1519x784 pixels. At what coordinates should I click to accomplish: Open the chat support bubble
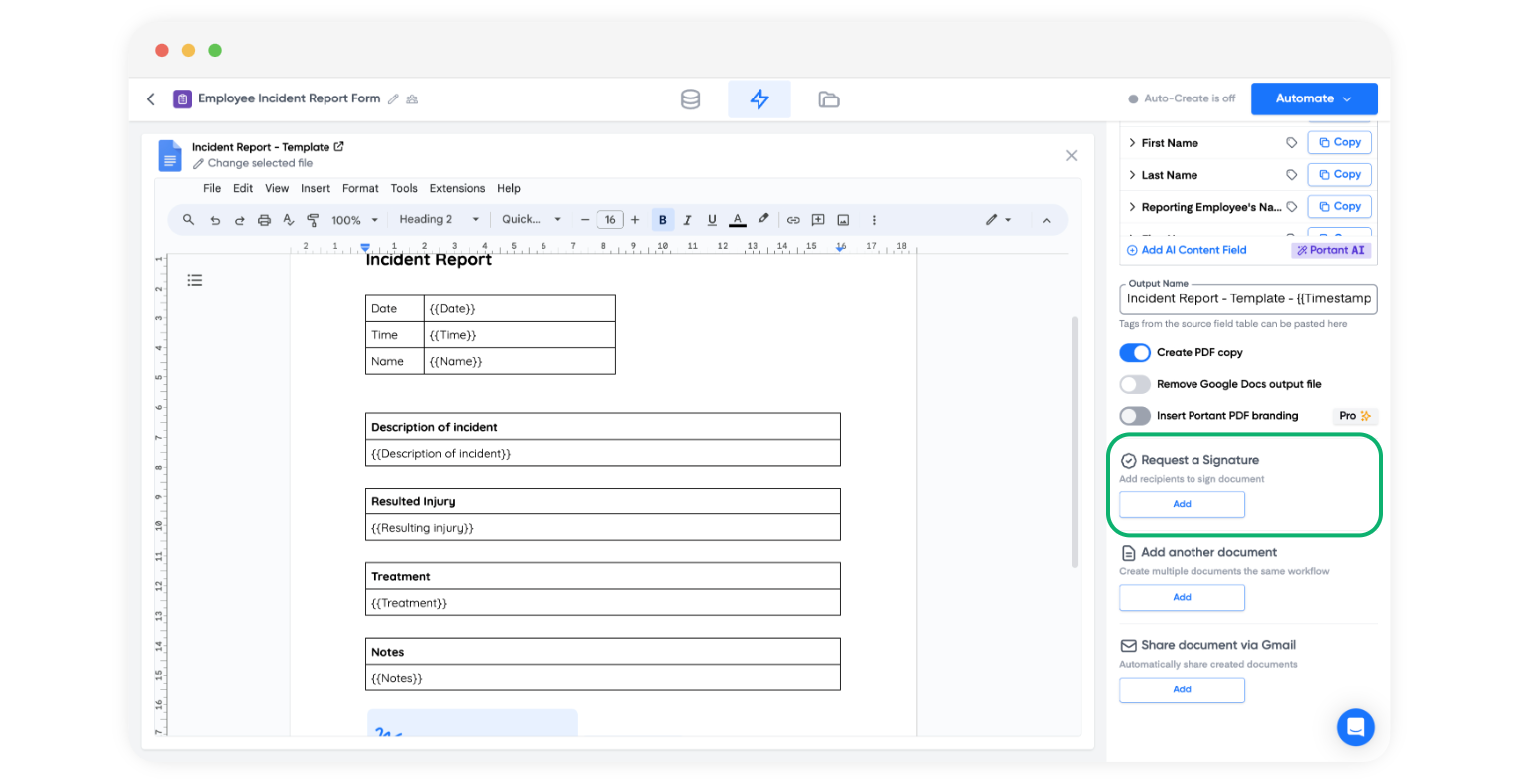click(x=1355, y=727)
